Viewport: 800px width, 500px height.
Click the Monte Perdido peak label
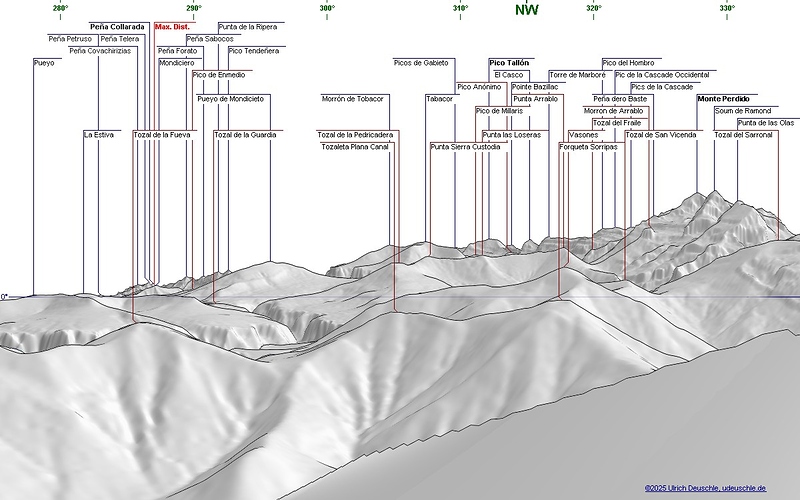723,99
